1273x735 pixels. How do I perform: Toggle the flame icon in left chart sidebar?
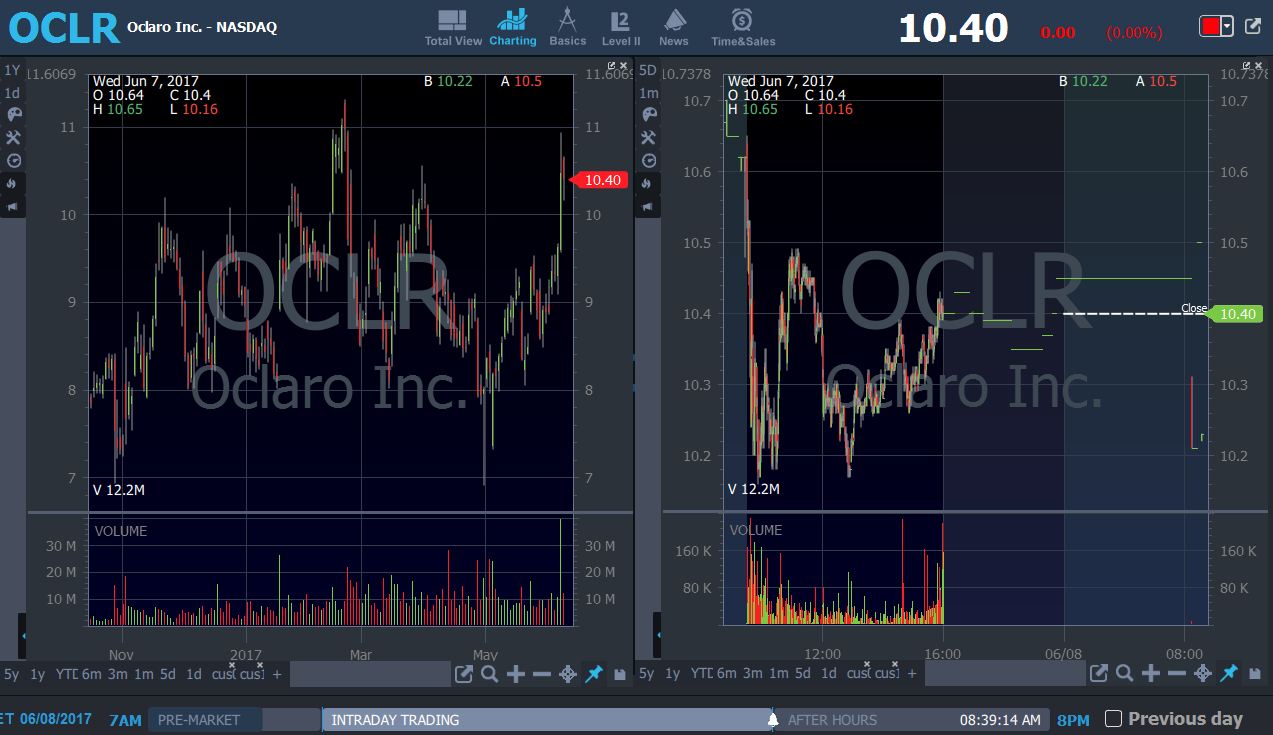[x=13, y=184]
